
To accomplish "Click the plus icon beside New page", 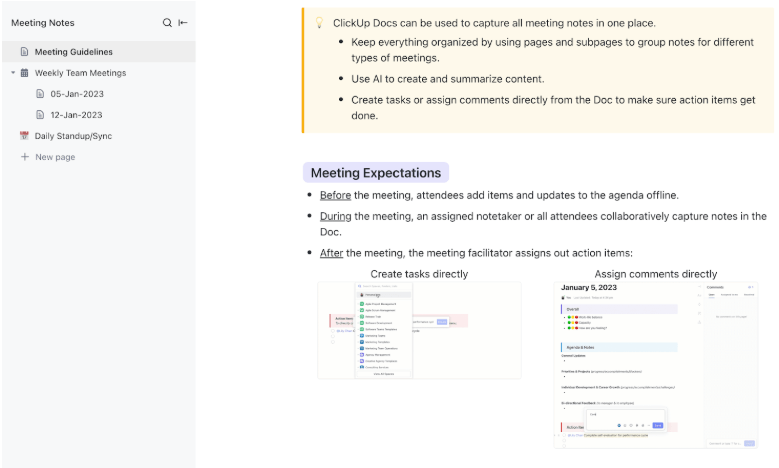I will point(25,157).
